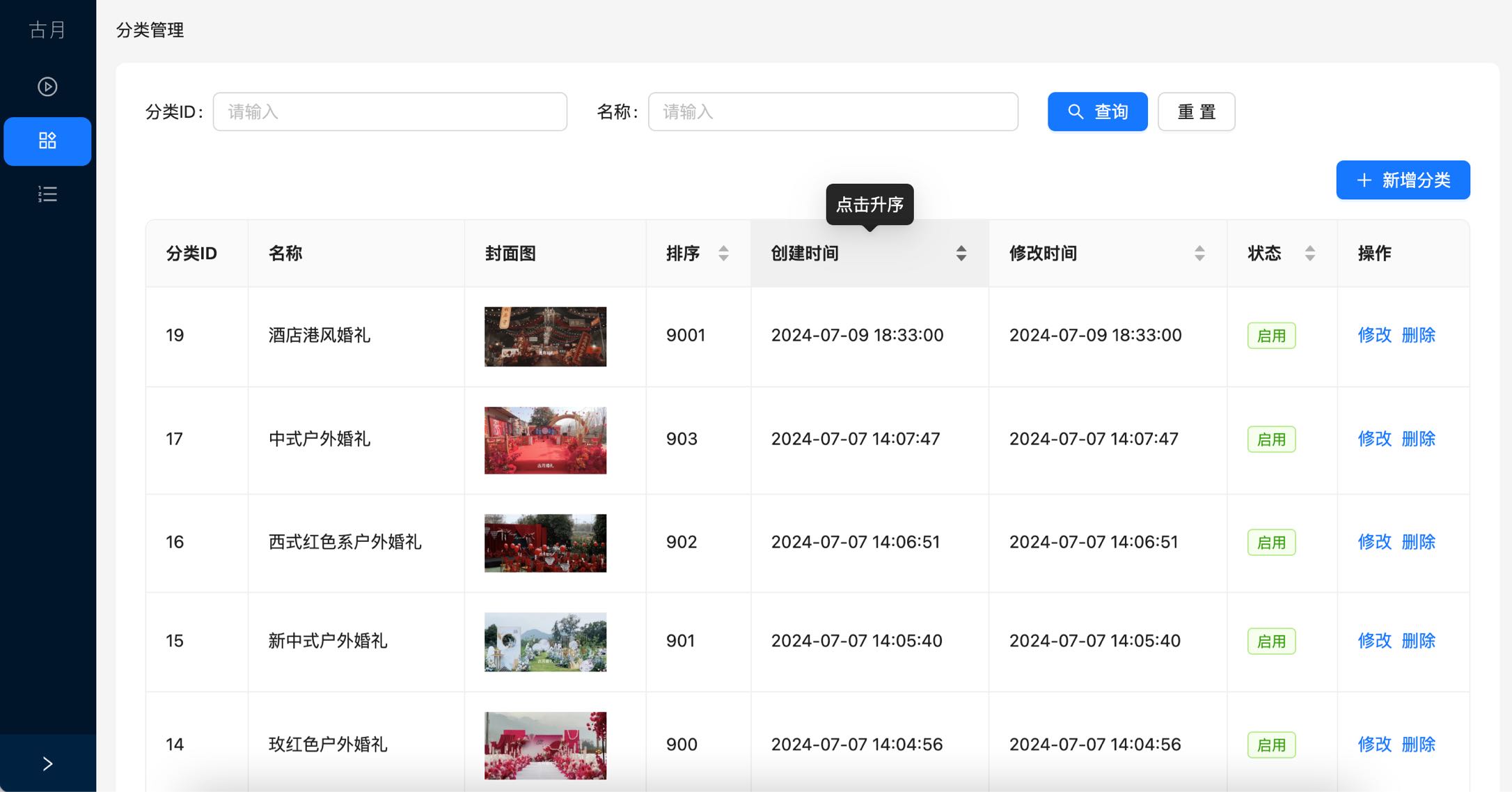Click sort value 903
The height and width of the screenshot is (792, 1512).
pos(682,439)
